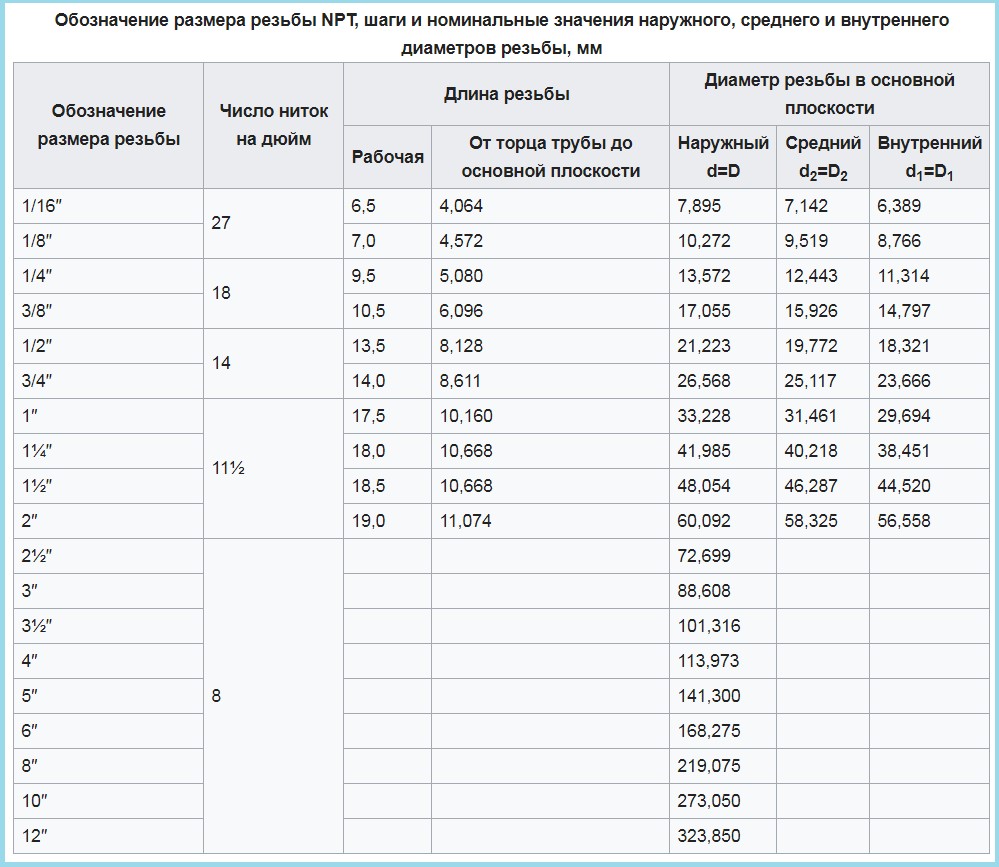Select the 'Диаметр резьбы в основной плоскости' header
999x867 pixels.
(x=829, y=94)
